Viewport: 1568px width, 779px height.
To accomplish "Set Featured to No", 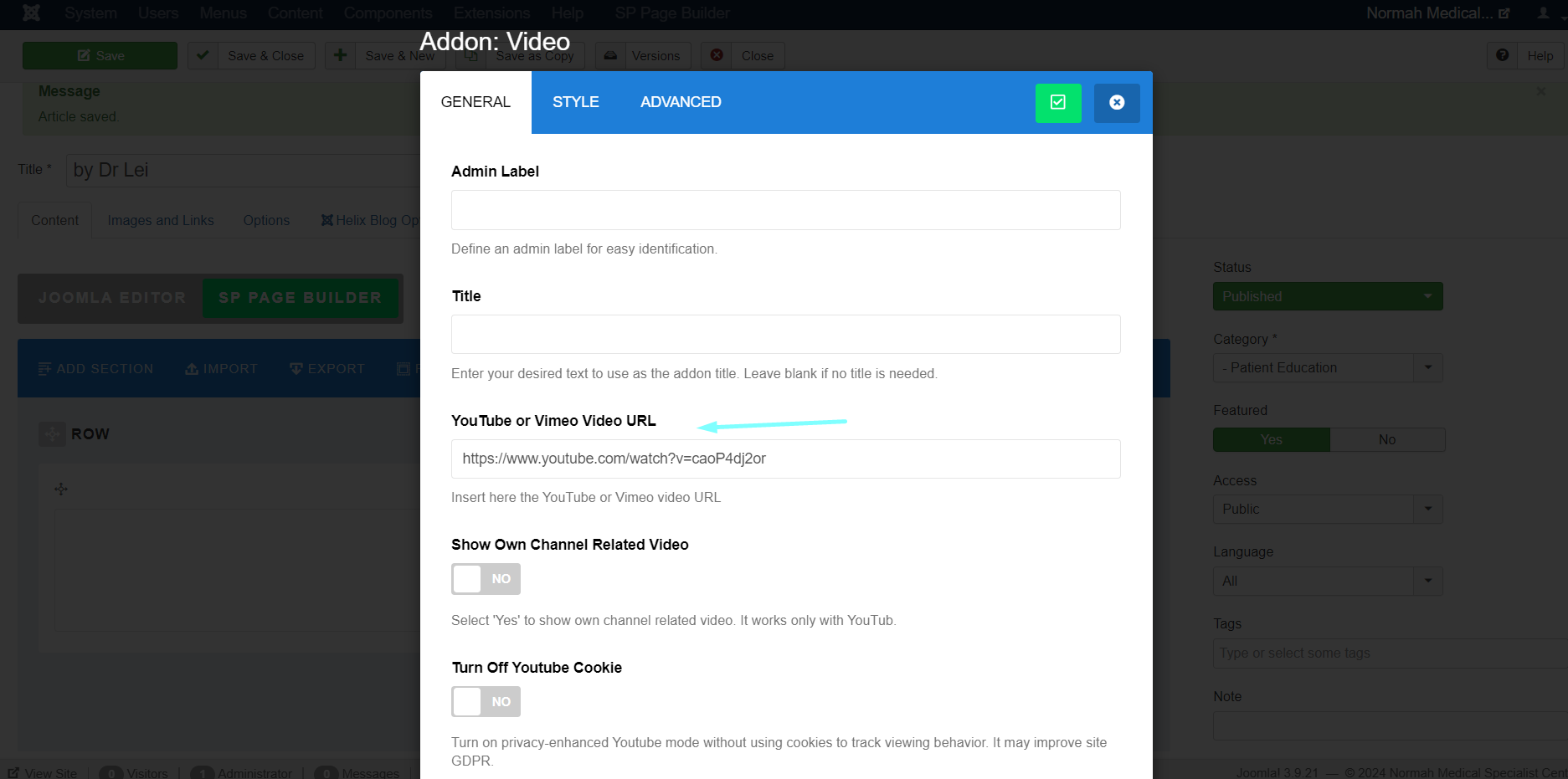I will [1387, 440].
